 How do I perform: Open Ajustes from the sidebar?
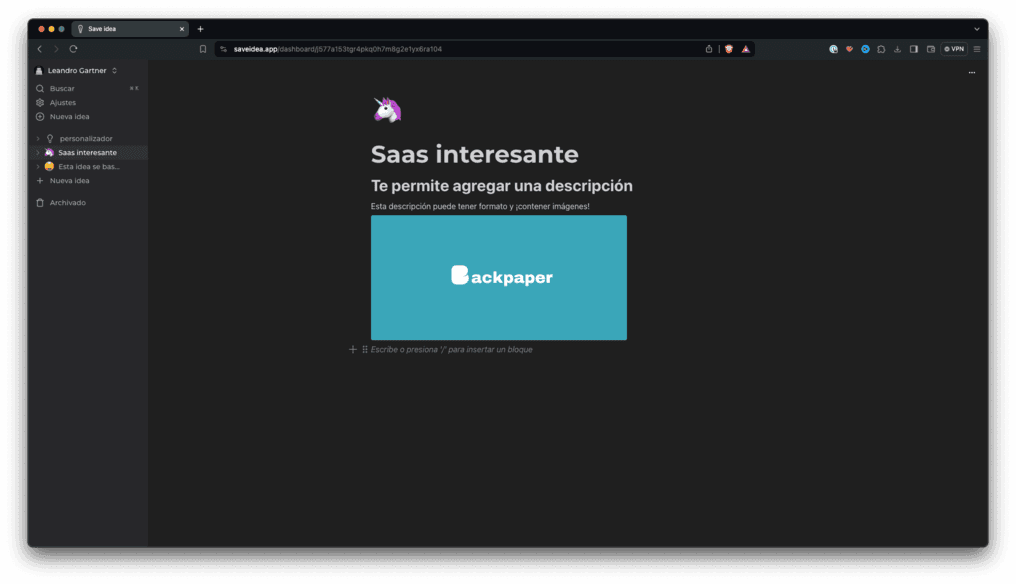pyautogui.click(x=60, y=102)
